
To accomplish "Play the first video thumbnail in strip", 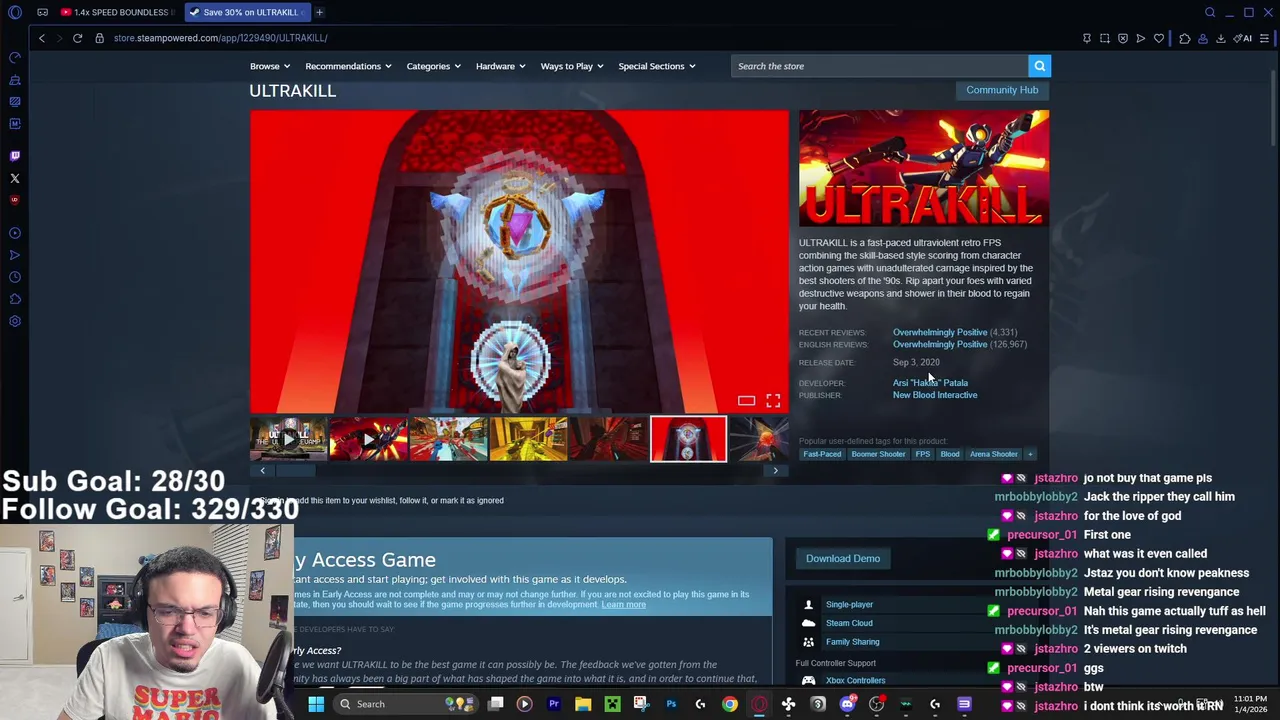I will point(288,439).
